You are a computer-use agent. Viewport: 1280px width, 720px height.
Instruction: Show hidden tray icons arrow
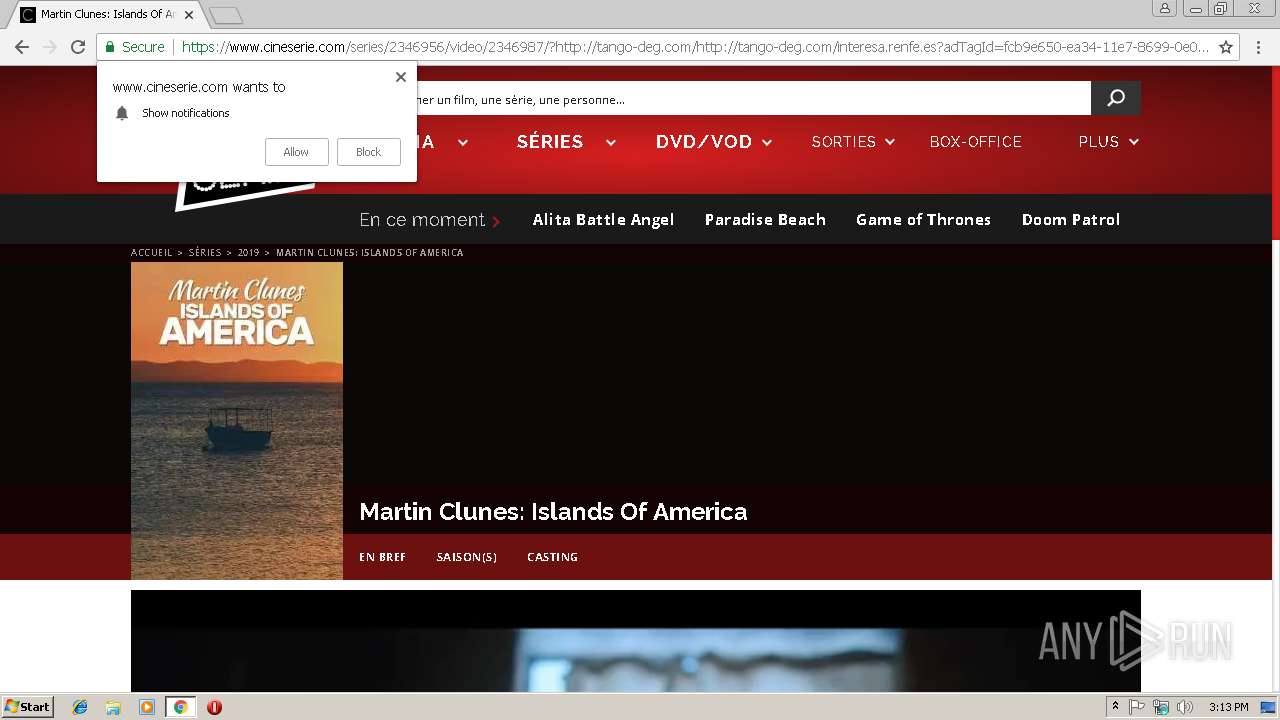click(1115, 707)
